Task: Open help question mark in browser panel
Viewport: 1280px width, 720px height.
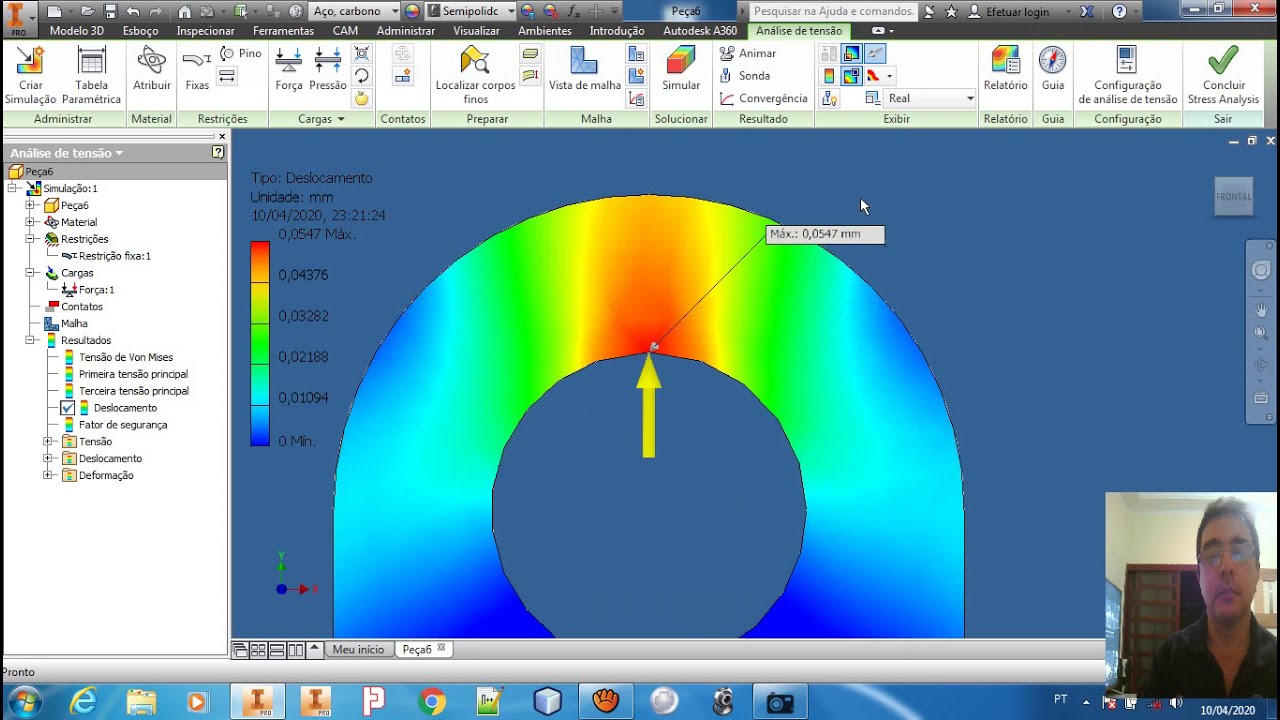Action: 218,152
